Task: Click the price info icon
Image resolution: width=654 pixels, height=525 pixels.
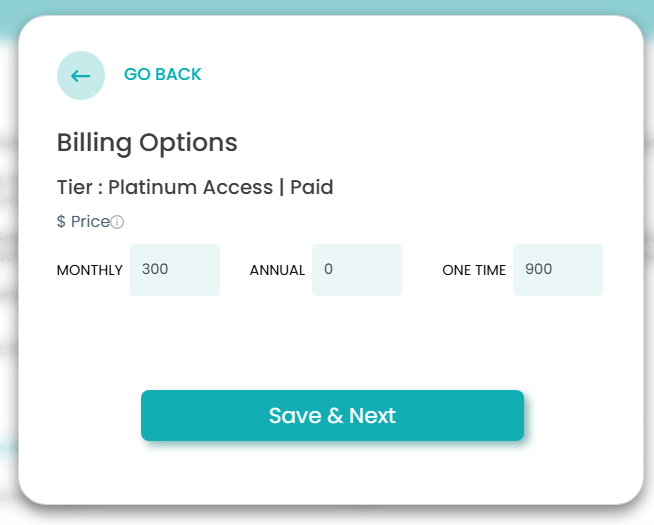Action: tap(117, 222)
